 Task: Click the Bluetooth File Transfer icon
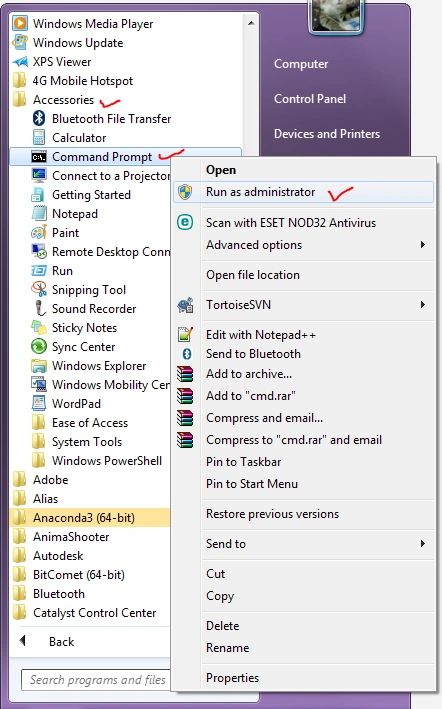point(39,118)
